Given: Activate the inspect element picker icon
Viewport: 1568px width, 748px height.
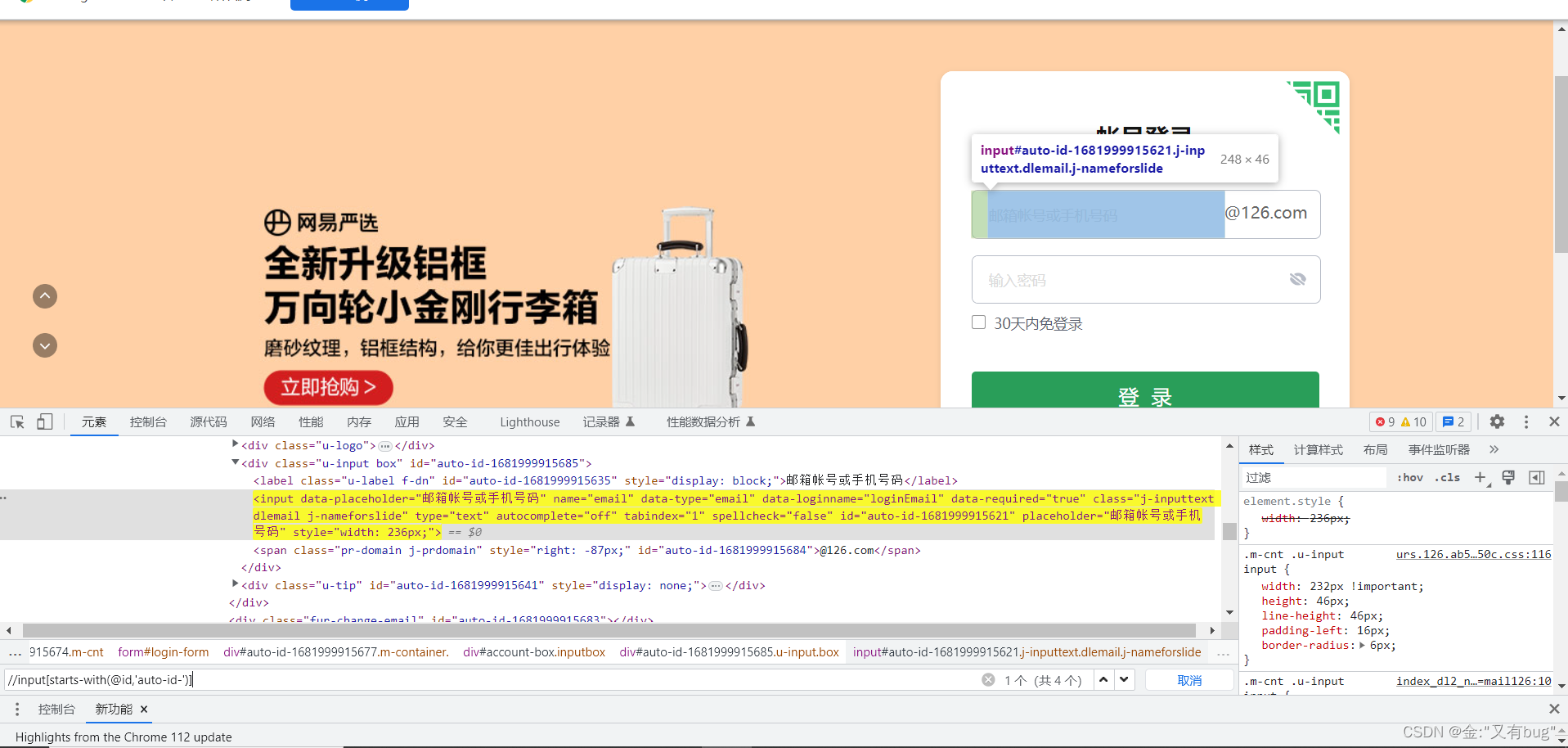Looking at the screenshot, I should point(17,421).
